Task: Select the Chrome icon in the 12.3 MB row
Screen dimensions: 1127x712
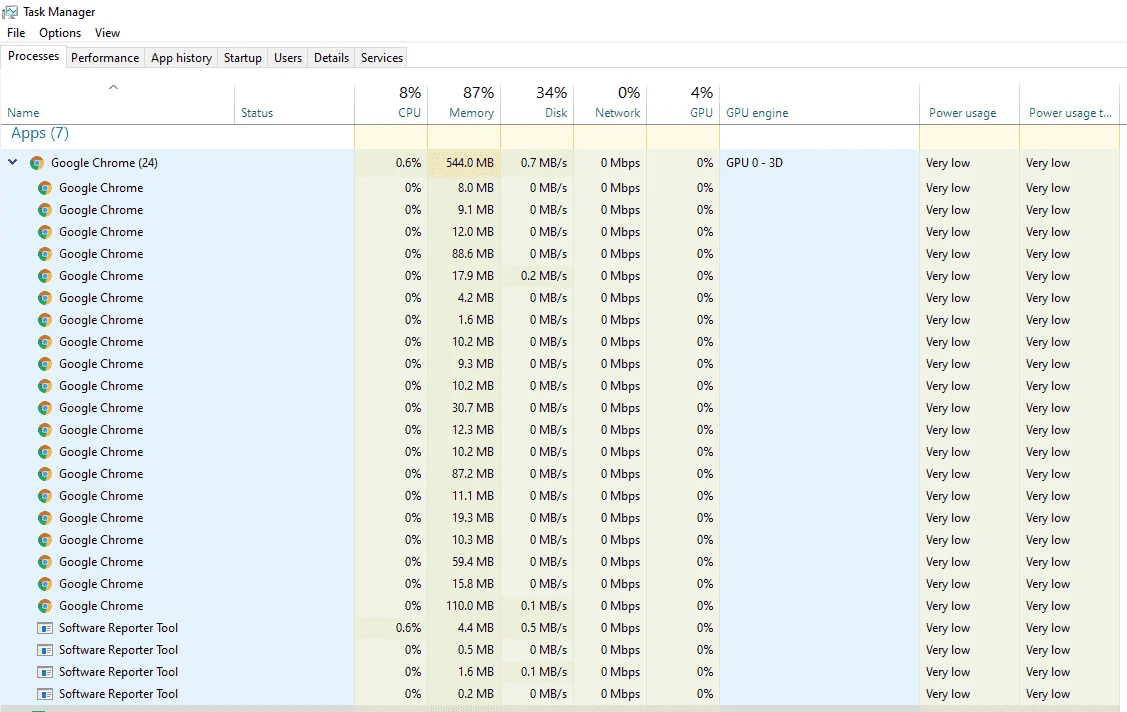Action: click(x=45, y=430)
